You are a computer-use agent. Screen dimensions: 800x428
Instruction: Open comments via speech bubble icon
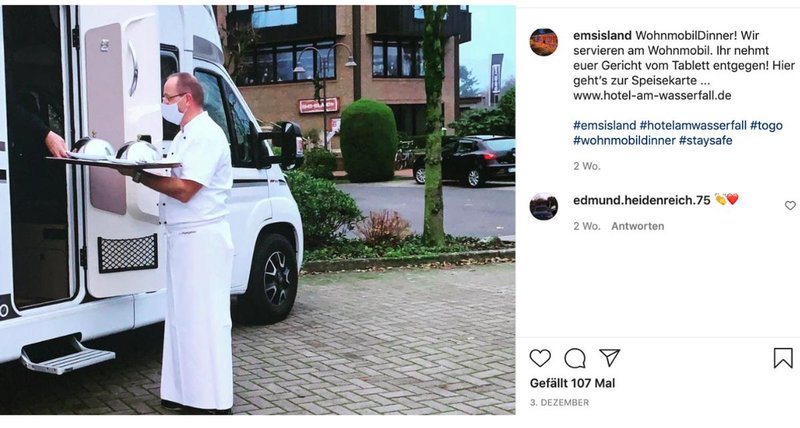(x=575, y=358)
